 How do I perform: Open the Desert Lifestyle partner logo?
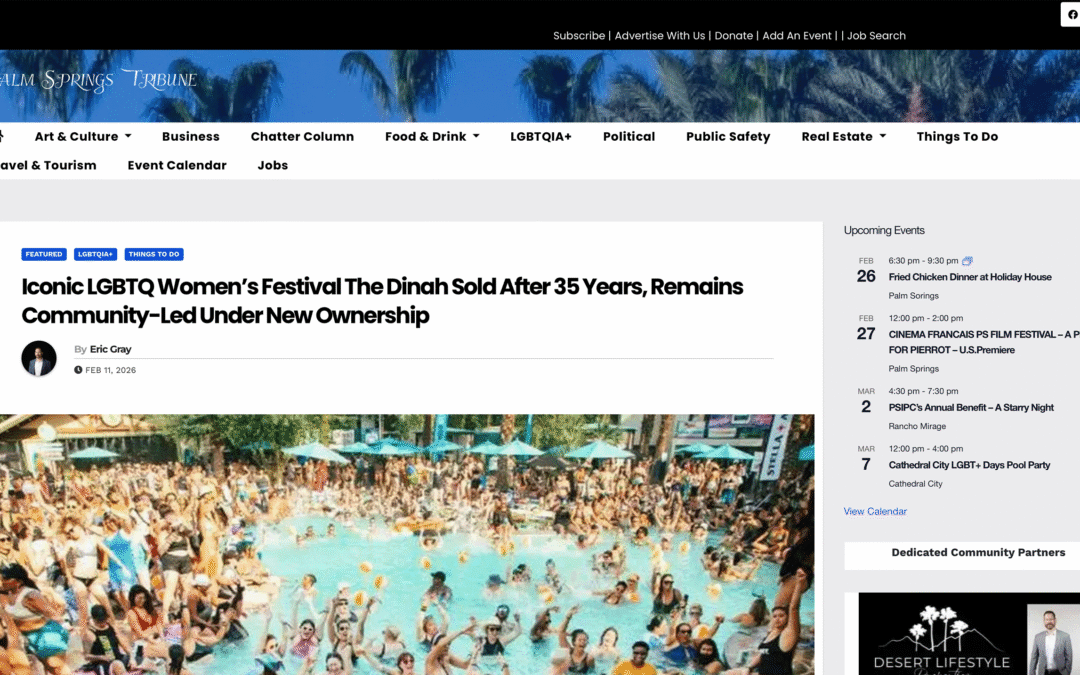pos(941,634)
